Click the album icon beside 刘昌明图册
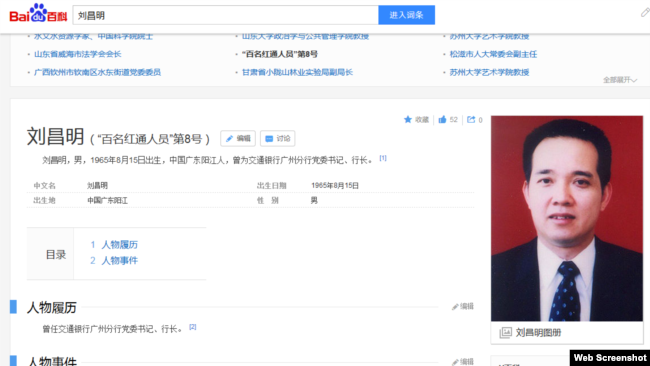 [505, 332]
